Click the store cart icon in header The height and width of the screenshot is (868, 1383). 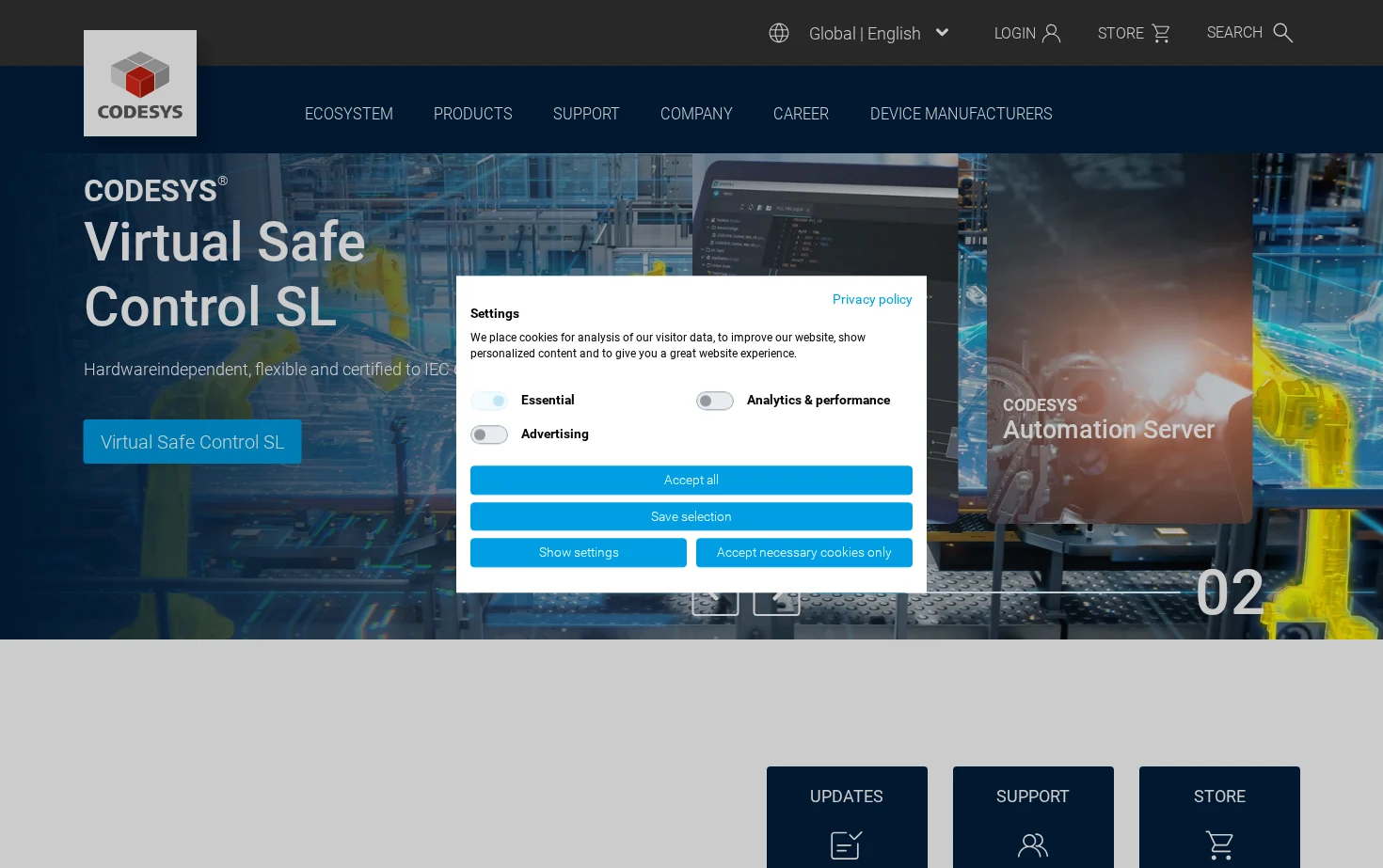coord(1161,33)
